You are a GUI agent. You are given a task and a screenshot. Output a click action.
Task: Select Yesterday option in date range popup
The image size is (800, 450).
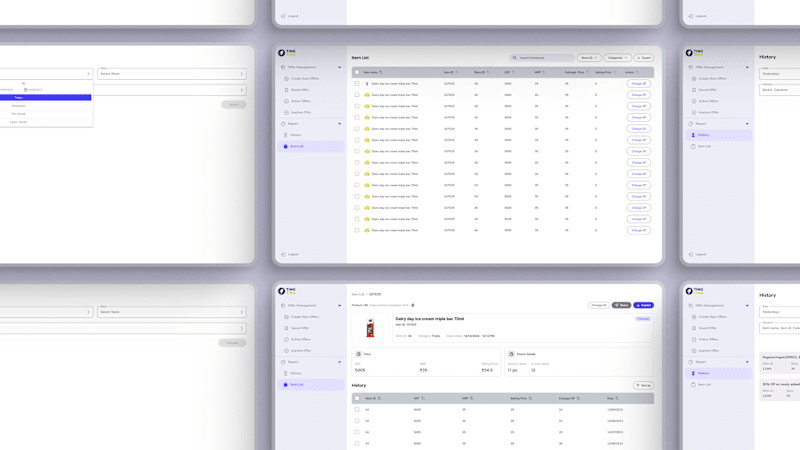click(x=45, y=106)
